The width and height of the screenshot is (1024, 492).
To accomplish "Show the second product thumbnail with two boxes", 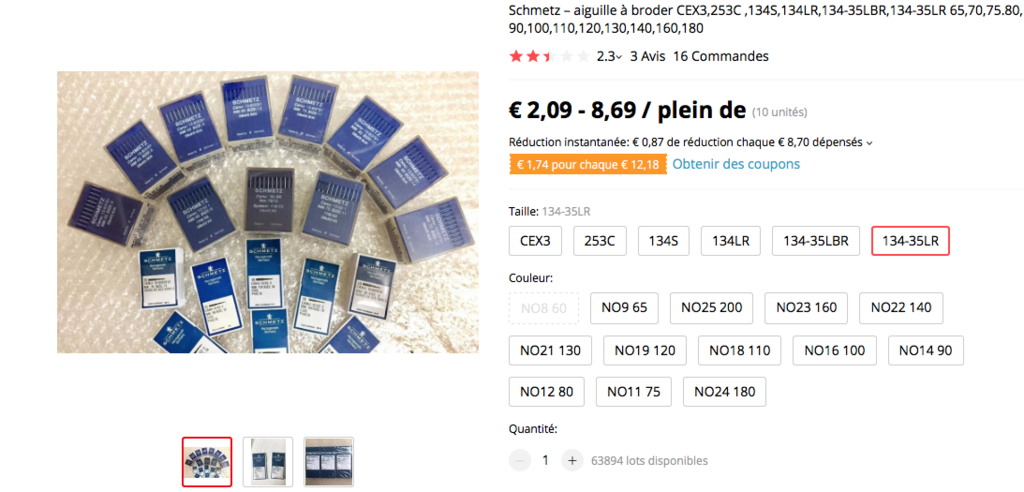I will tap(268, 462).
